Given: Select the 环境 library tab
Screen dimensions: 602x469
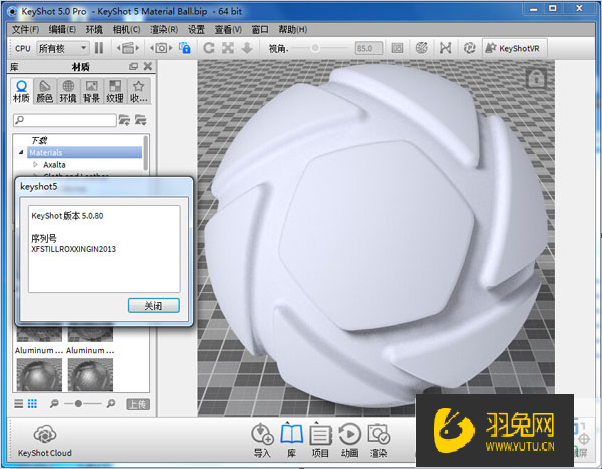Looking at the screenshot, I should [68, 91].
